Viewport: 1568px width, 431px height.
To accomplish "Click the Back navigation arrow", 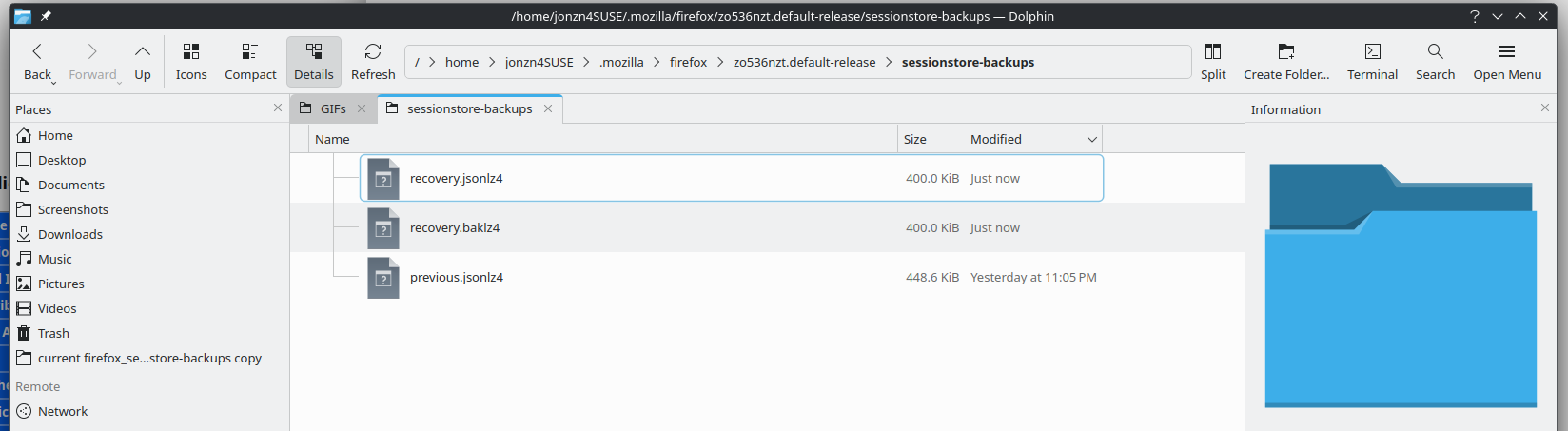I will click(x=37, y=61).
